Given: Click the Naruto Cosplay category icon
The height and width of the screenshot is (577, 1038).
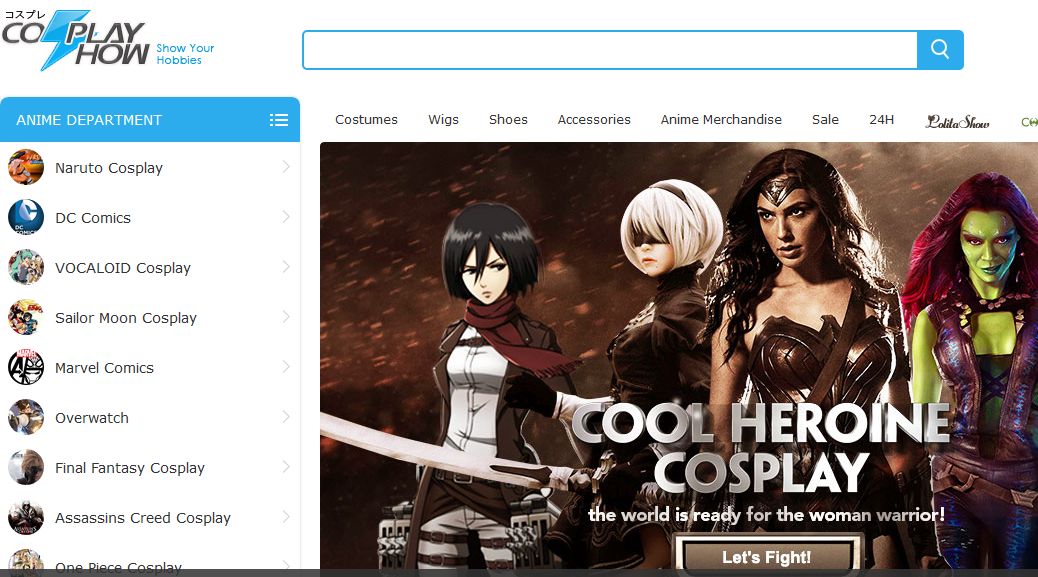Looking at the screenshot, I should 26,167.
